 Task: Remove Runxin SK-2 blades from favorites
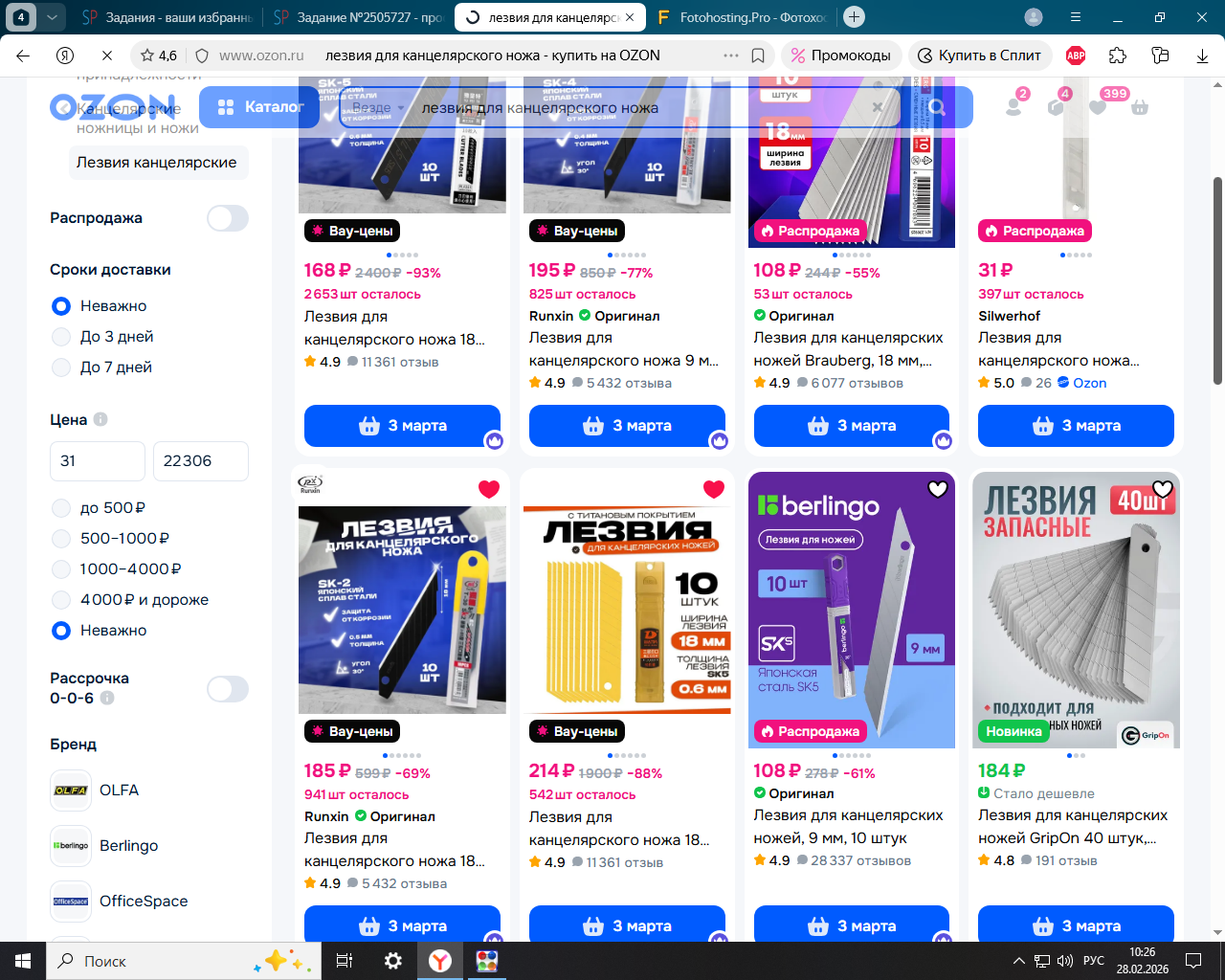[489, 489]
